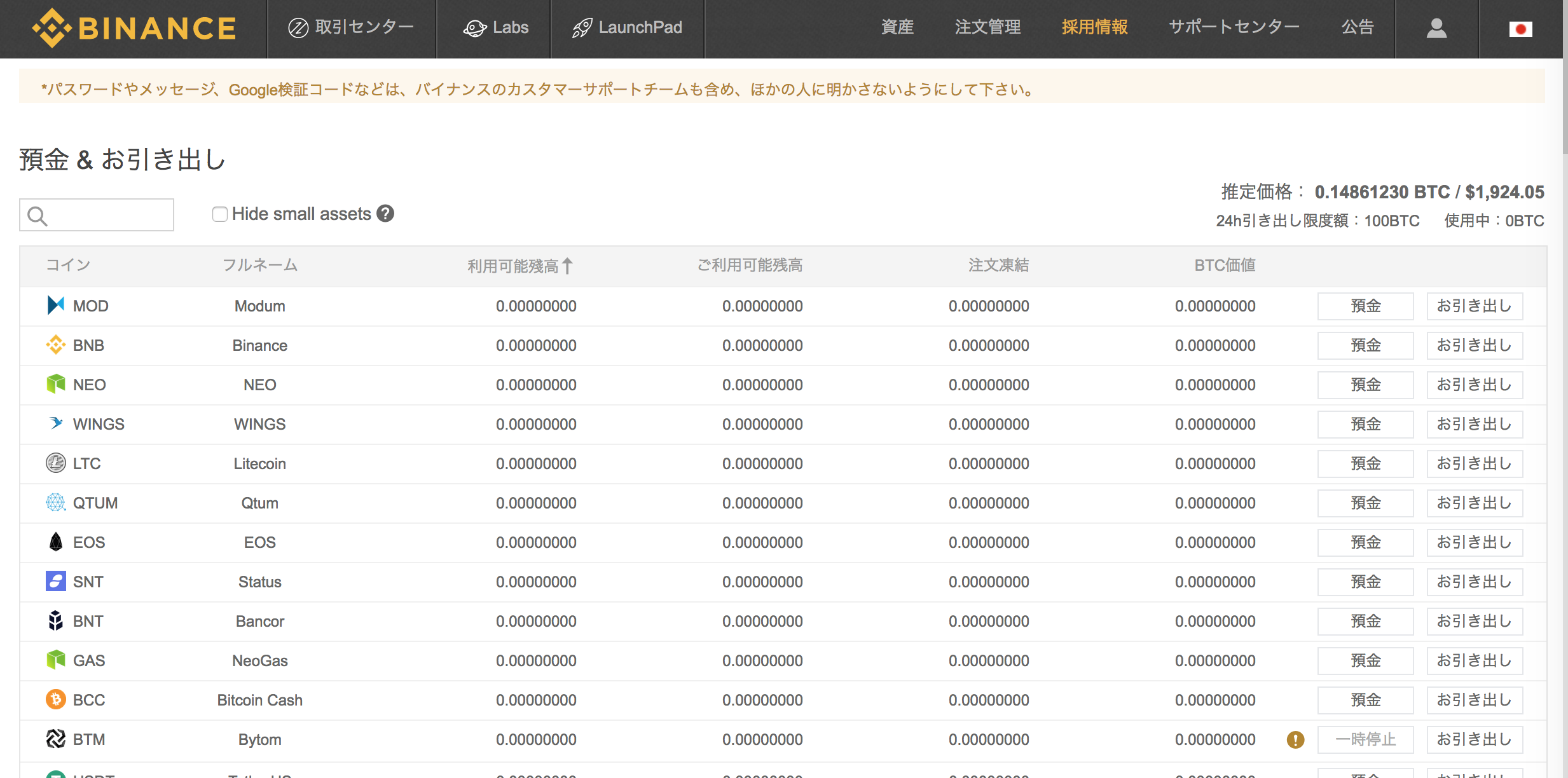Click the LTC coin icon
Image resolution: width=1568 pixels, height=778 pixels.
[x=56, y=463]
